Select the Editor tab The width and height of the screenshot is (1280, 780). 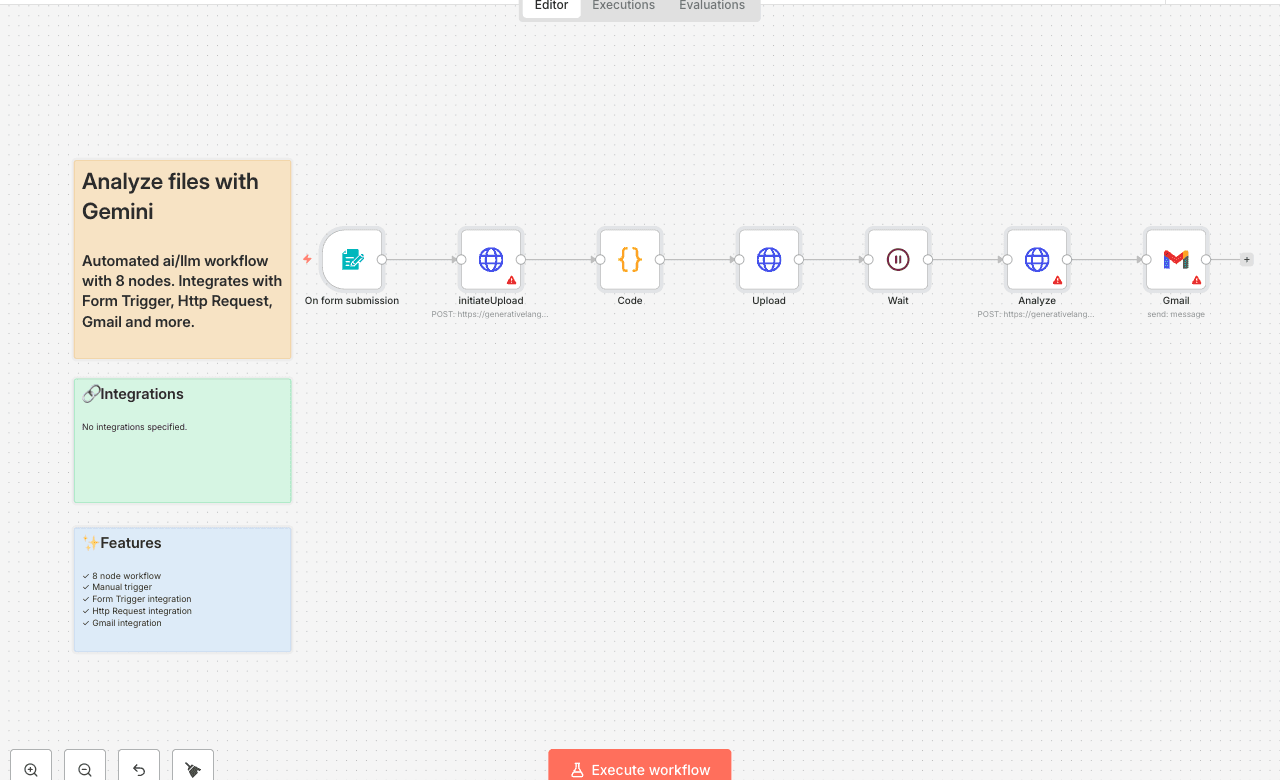click(551, 5)
